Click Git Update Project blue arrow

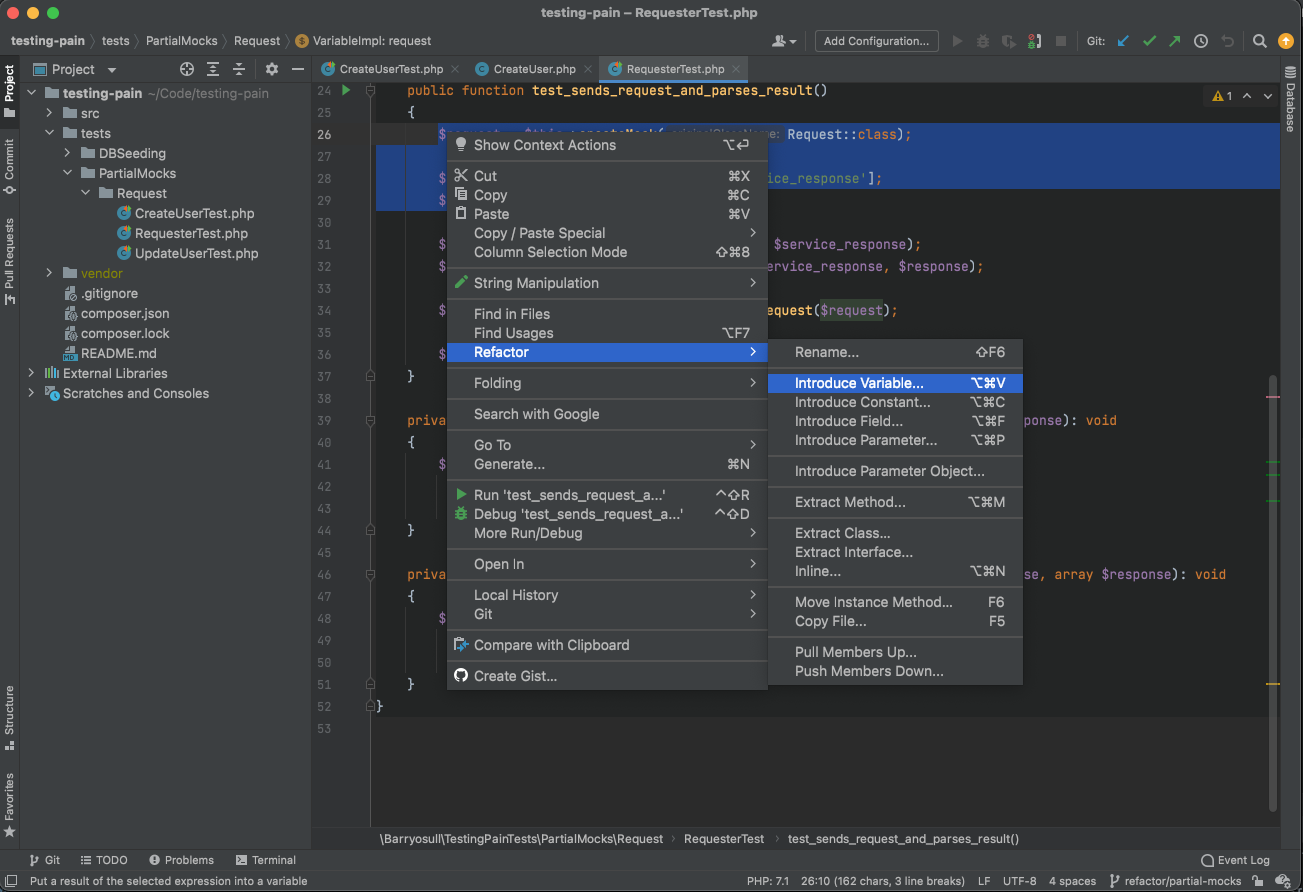(x=1123, y=41)
